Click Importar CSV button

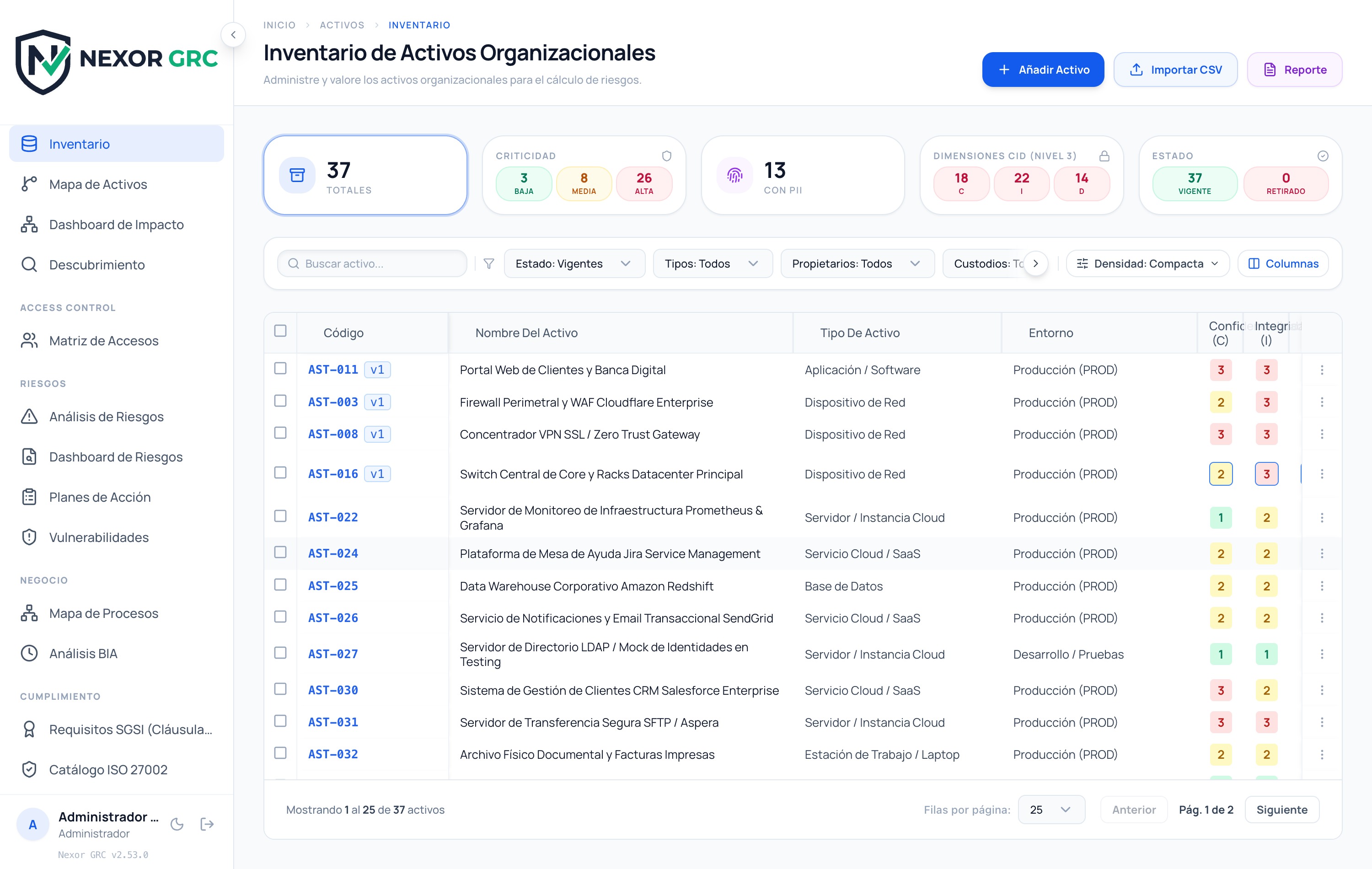click(x=1175, y=70)
